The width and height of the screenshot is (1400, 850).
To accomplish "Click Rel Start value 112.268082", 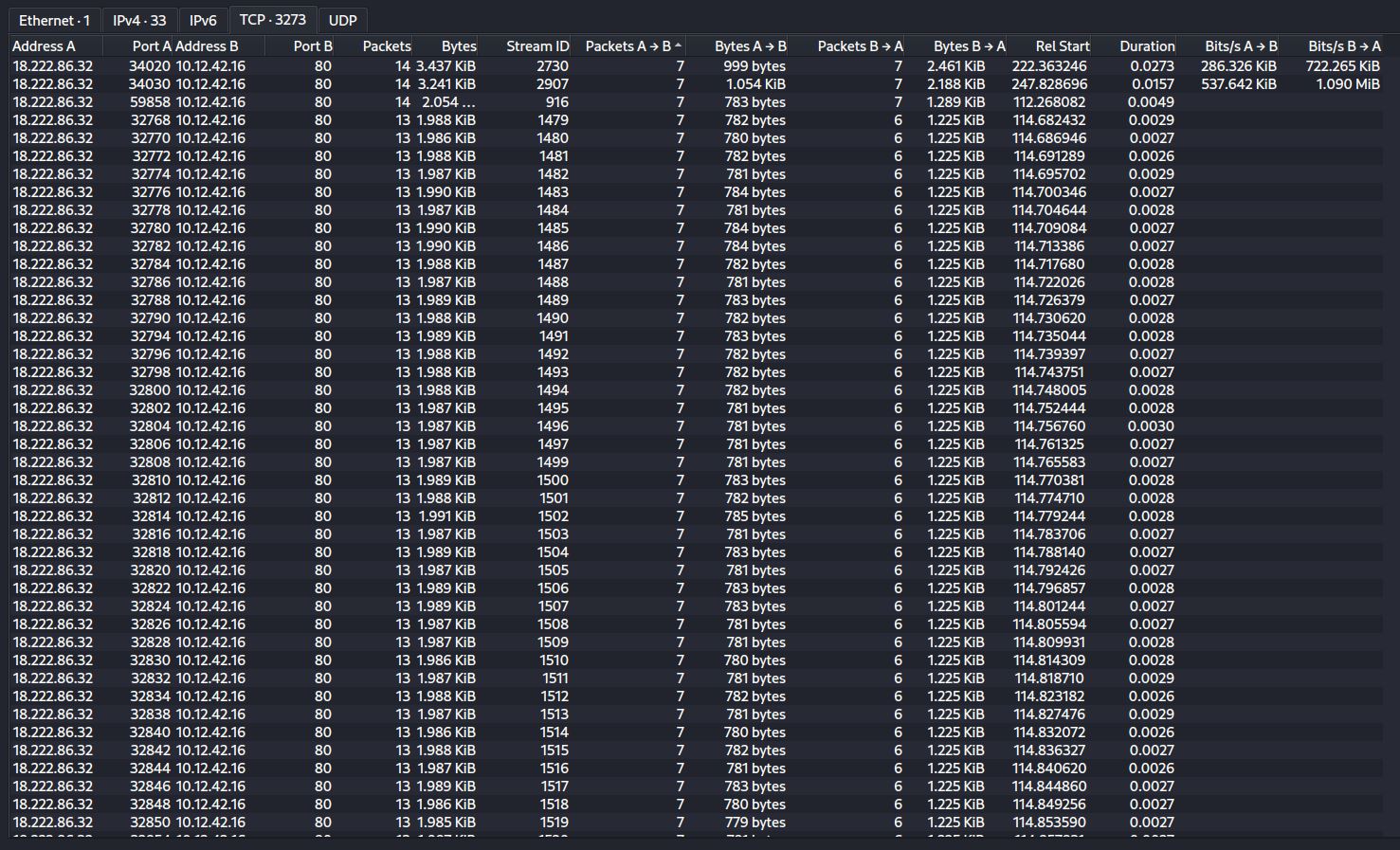I will coord(1049,102).
